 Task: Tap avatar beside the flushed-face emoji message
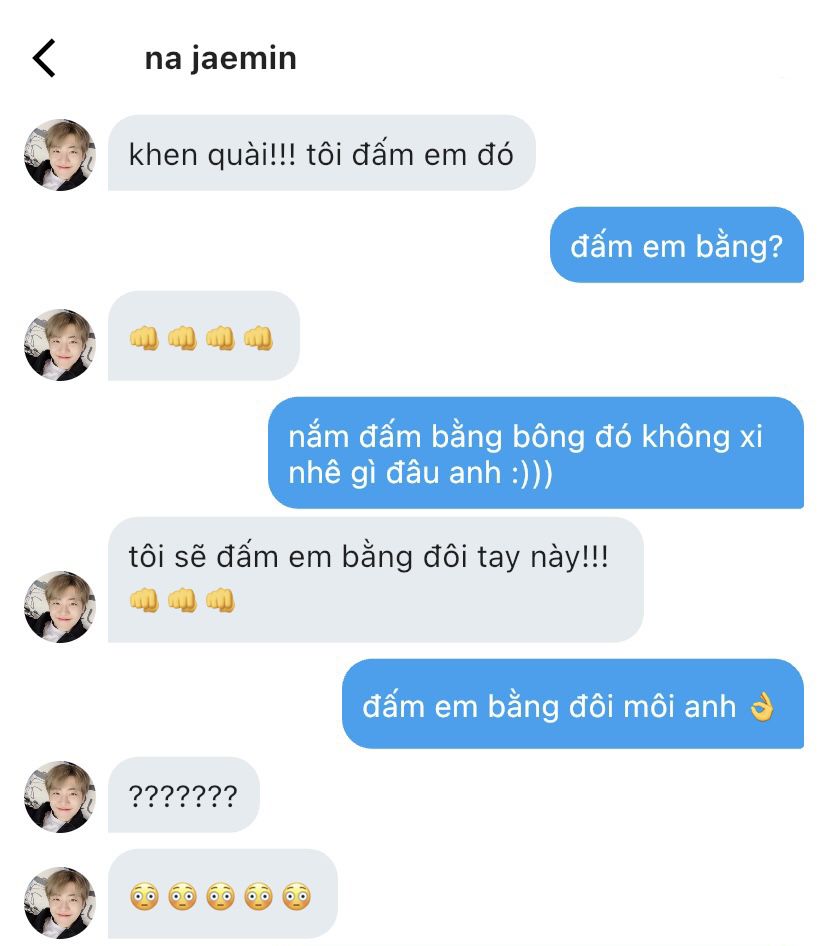59,902
